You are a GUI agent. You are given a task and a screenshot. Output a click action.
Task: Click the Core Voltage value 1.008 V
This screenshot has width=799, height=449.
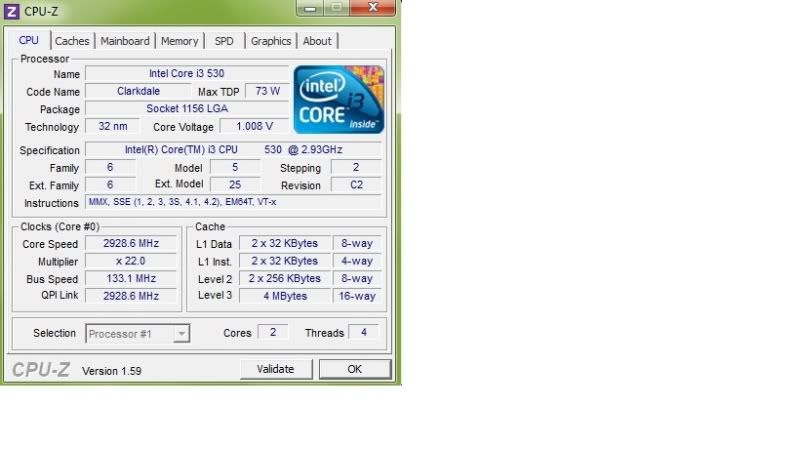(254, 126)
